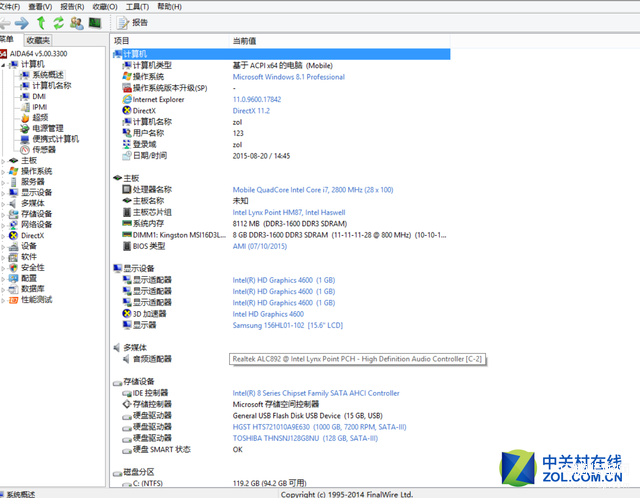Click the 性能测试 benchmark icon

13,300
